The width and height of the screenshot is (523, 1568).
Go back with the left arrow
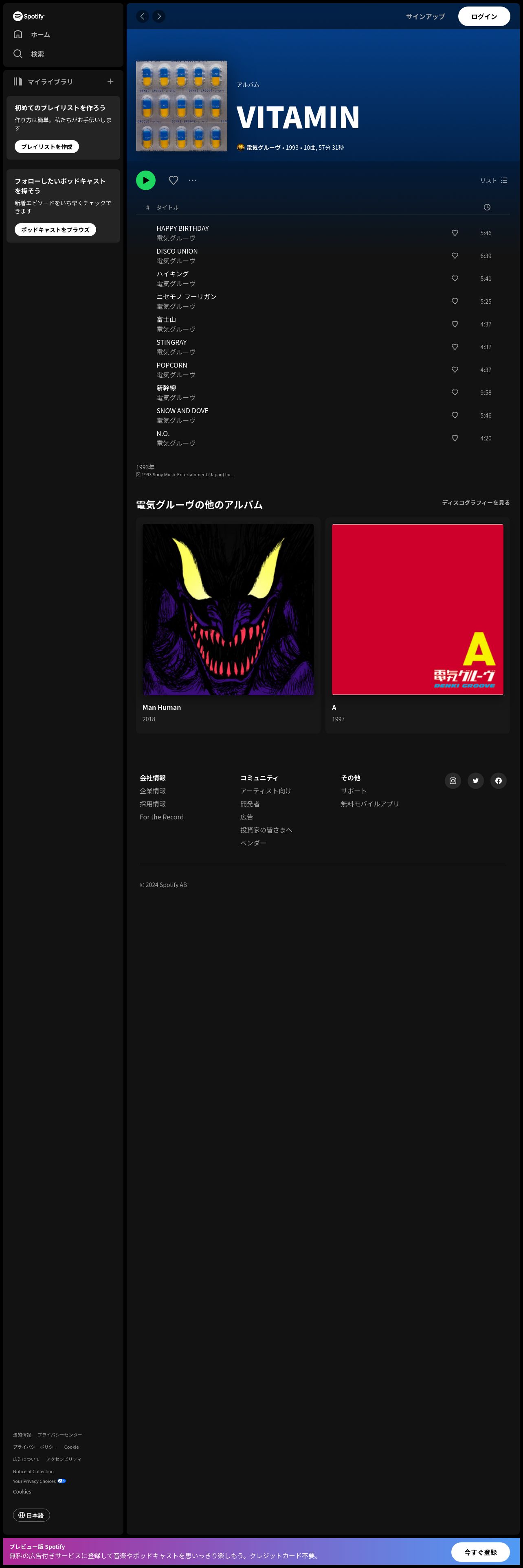coord(143,16)
